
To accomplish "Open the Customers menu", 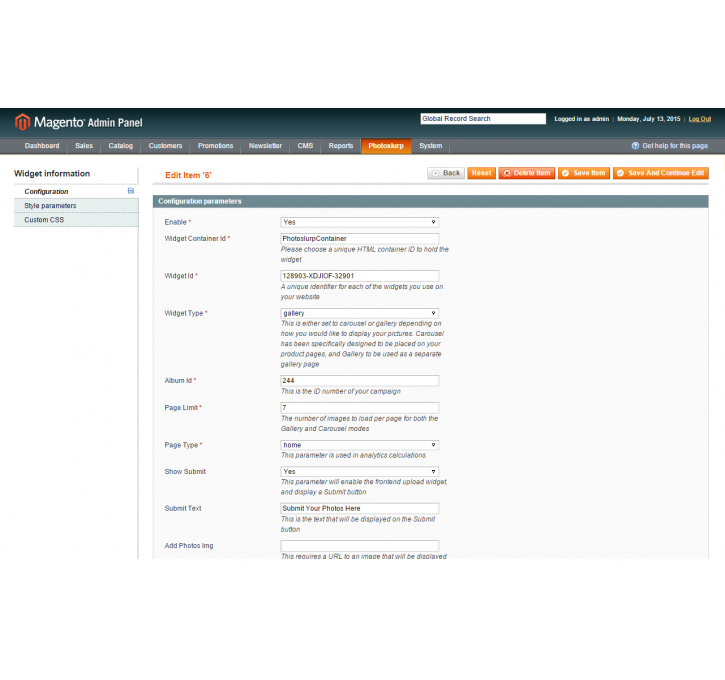I will pyautogui.click(x=166, y=146).
